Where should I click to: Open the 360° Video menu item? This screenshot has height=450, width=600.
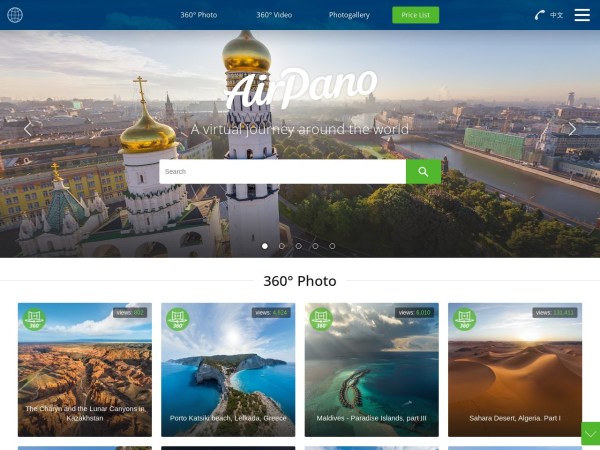[x=274, y=15]
